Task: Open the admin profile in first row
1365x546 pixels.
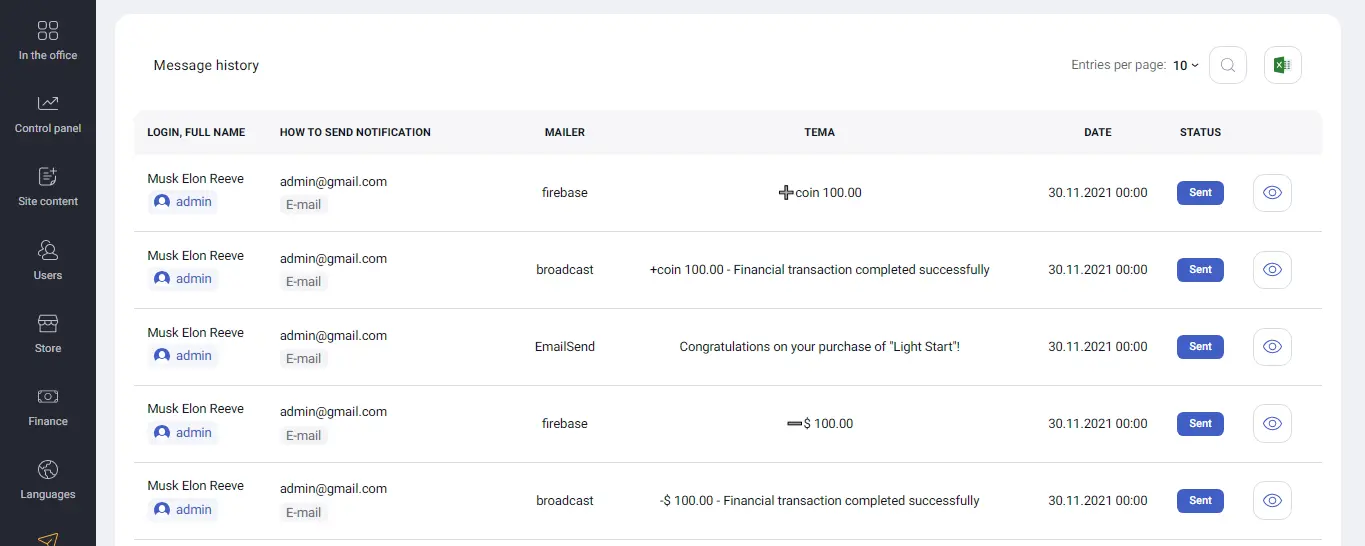Action: click(x=184, y=202)
